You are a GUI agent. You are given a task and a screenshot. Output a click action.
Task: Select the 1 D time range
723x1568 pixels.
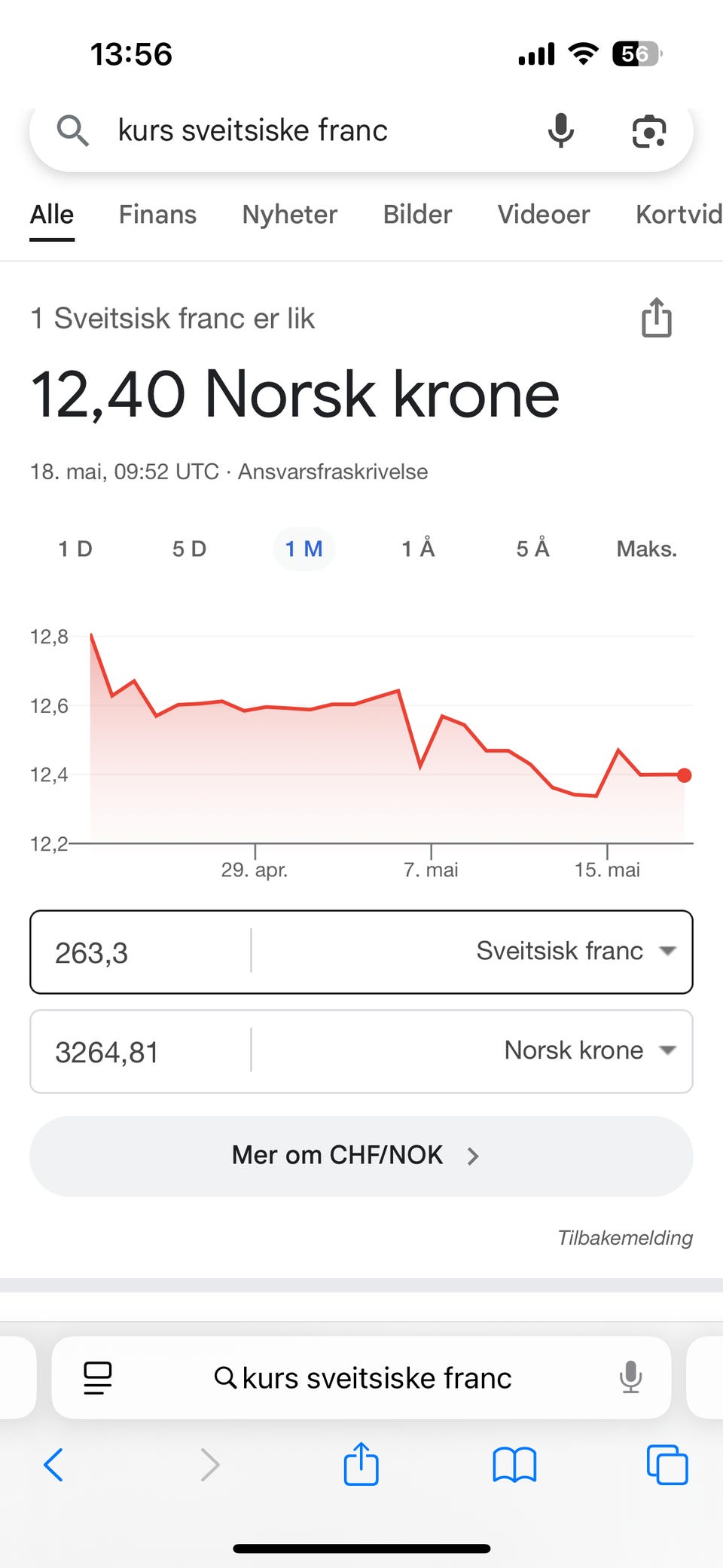point(75,549)
